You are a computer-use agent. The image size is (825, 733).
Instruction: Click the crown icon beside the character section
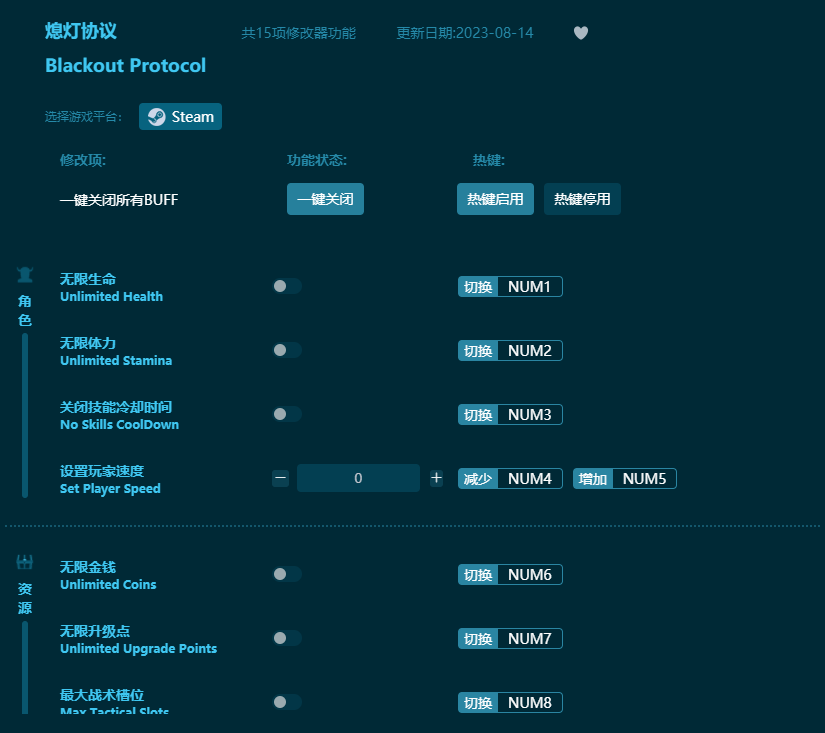tap(24, 274)
